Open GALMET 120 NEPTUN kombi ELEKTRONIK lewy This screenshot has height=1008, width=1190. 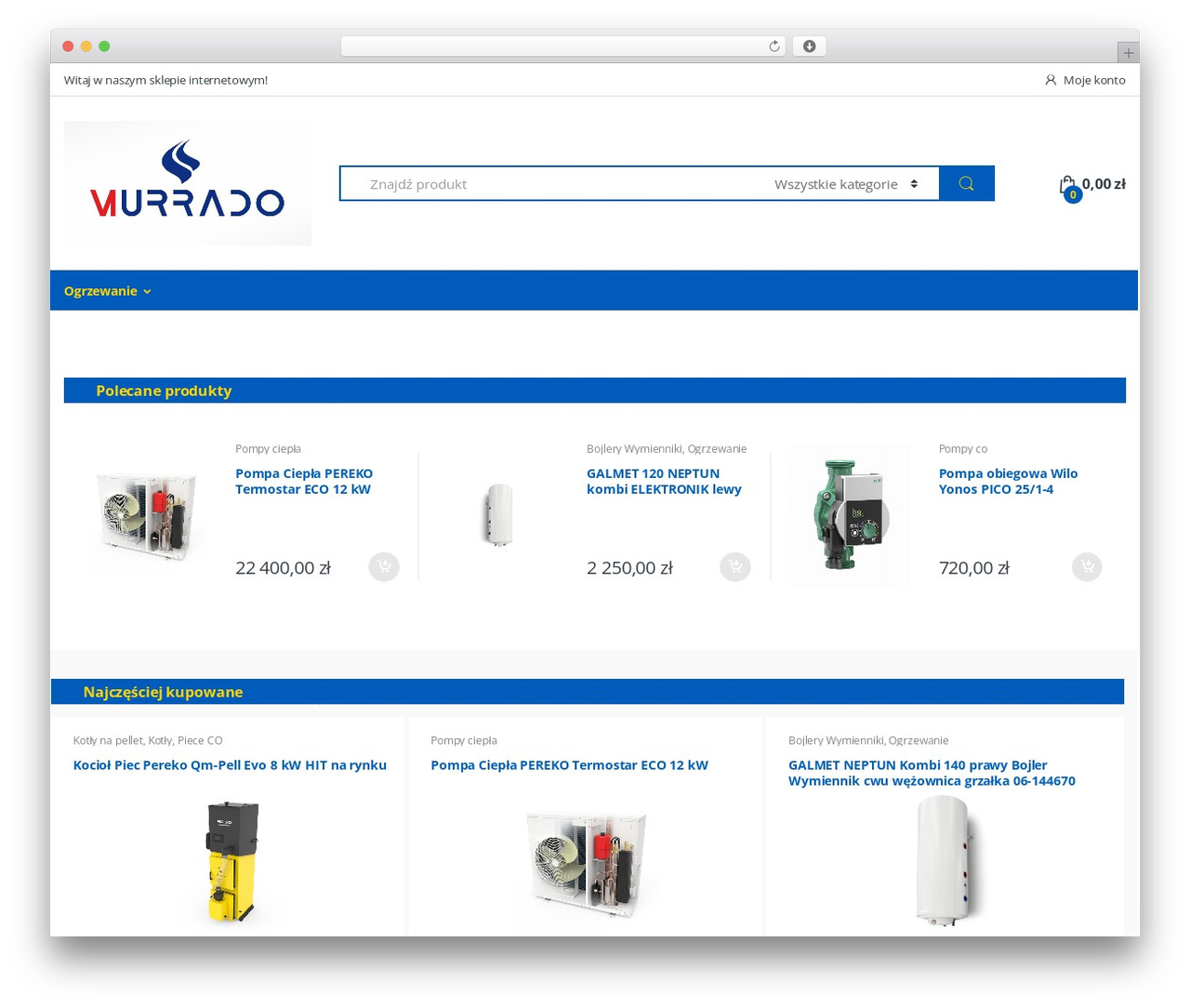click(664, 481)
